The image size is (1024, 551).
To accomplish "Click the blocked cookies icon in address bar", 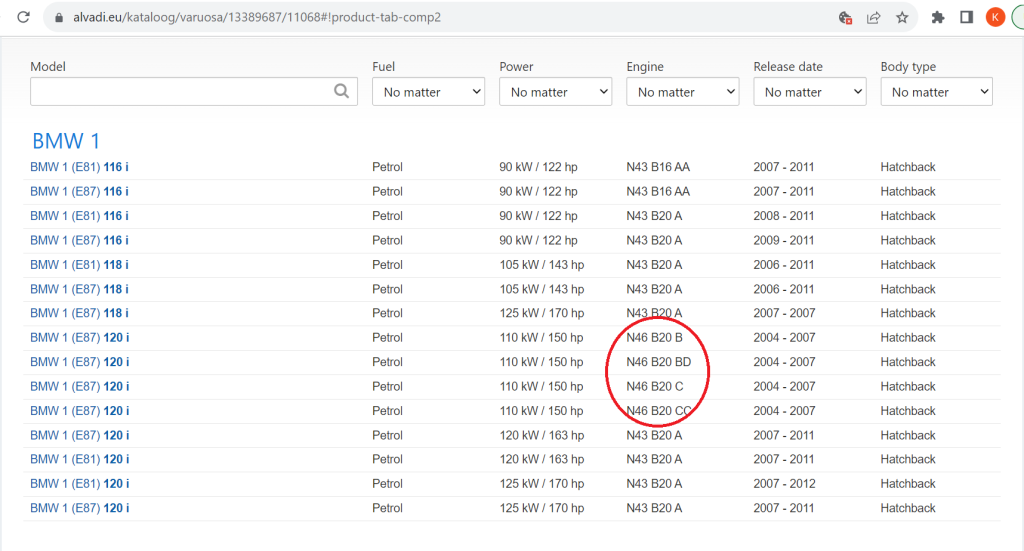I will [846, 17].
